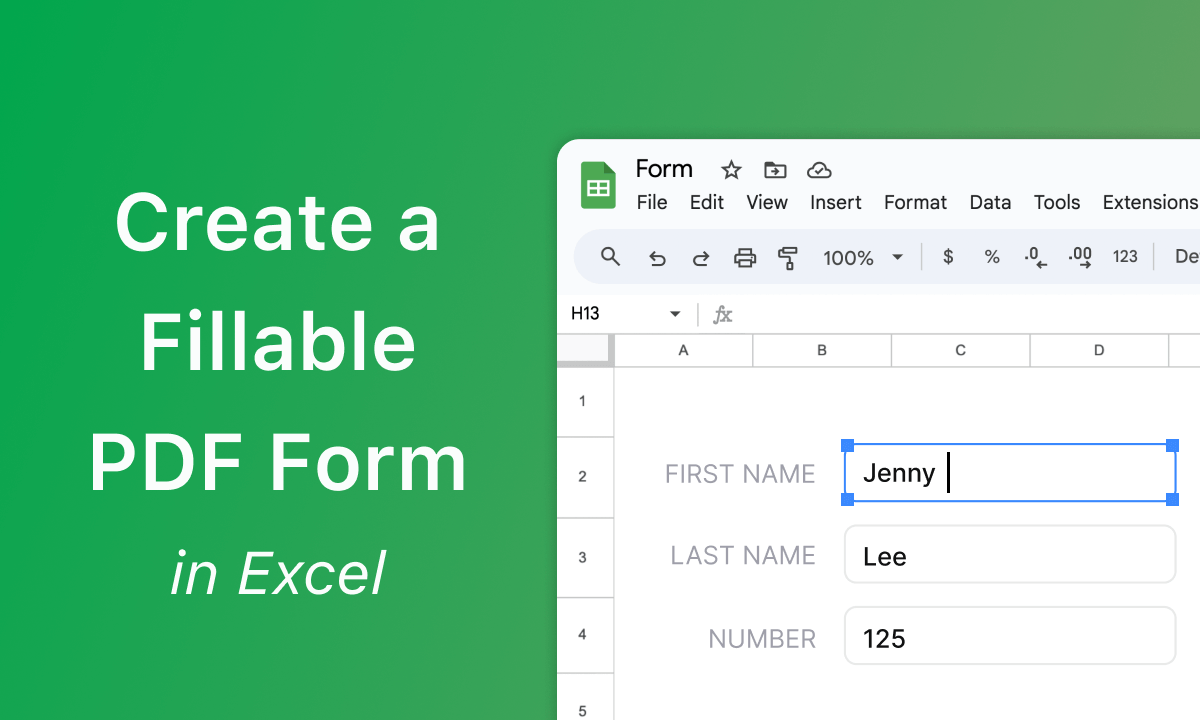
Task: Click the redo arrow icon
Action: (x=701, y=258)
